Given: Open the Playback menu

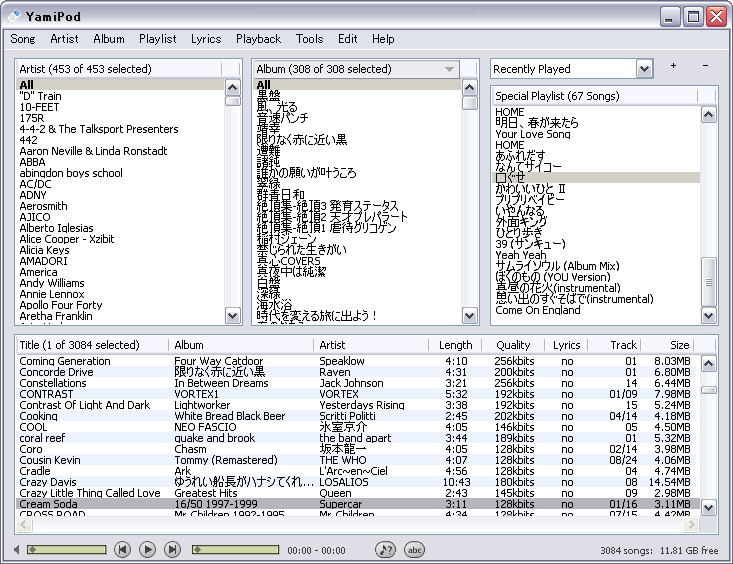Looking at the screenshot, I should [x=259, y=39].
